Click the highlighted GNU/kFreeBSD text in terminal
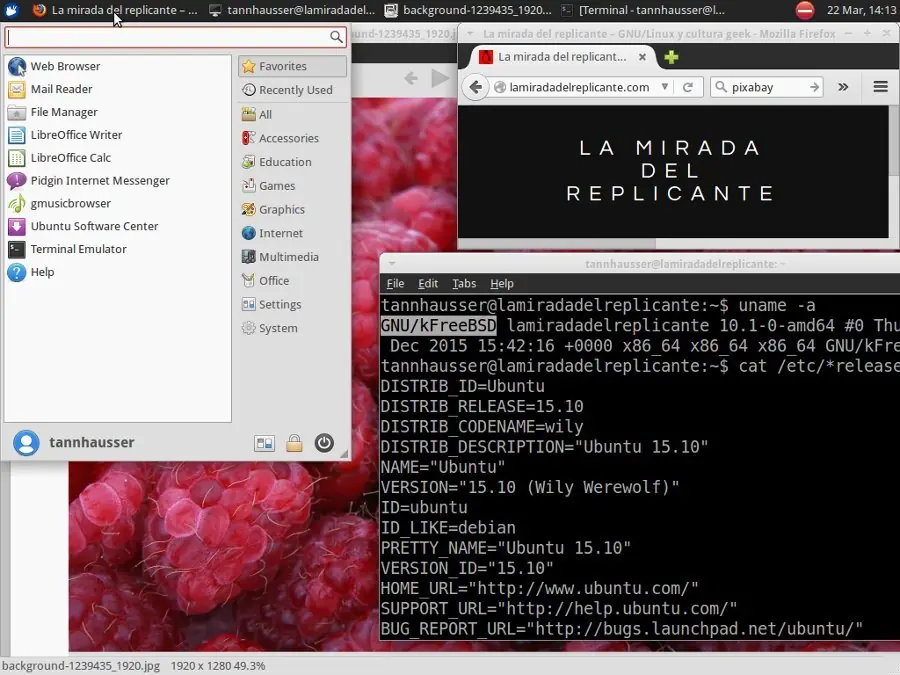This screenshot has width=900, height=675. pyautogui.click(x=439, y=325)
